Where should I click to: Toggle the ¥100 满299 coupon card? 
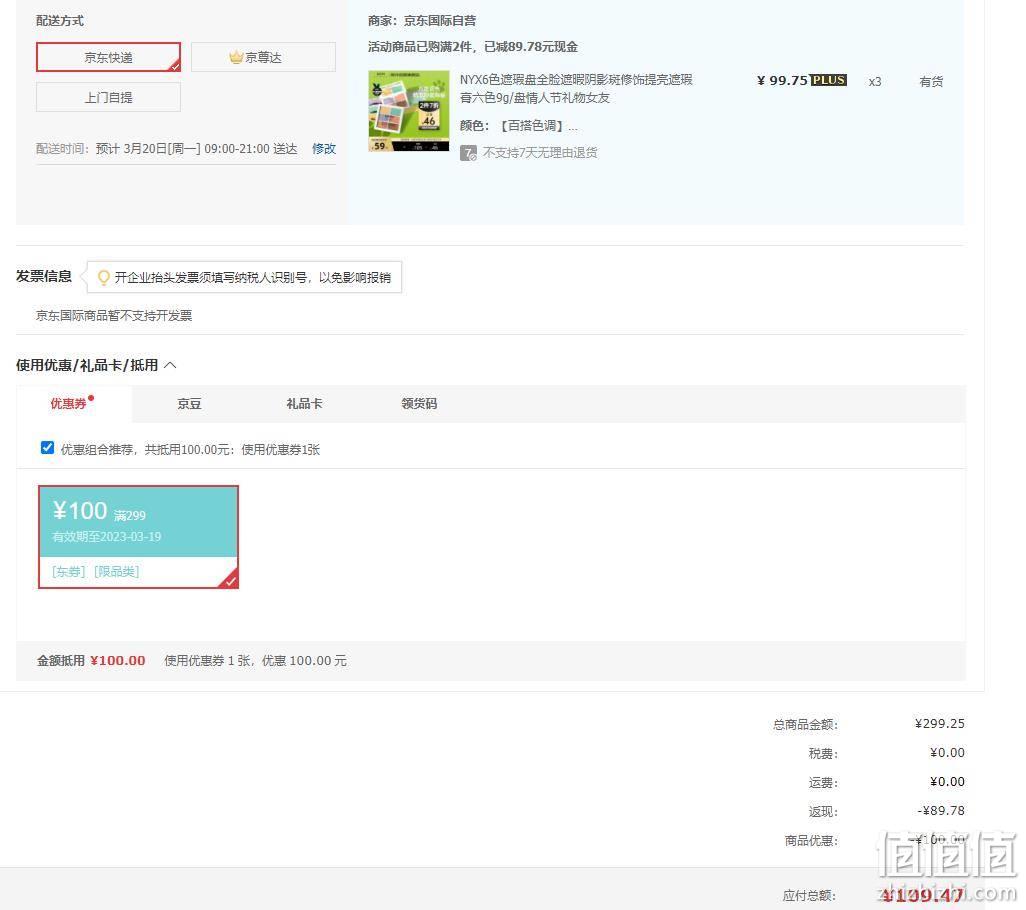coord(138,536)
